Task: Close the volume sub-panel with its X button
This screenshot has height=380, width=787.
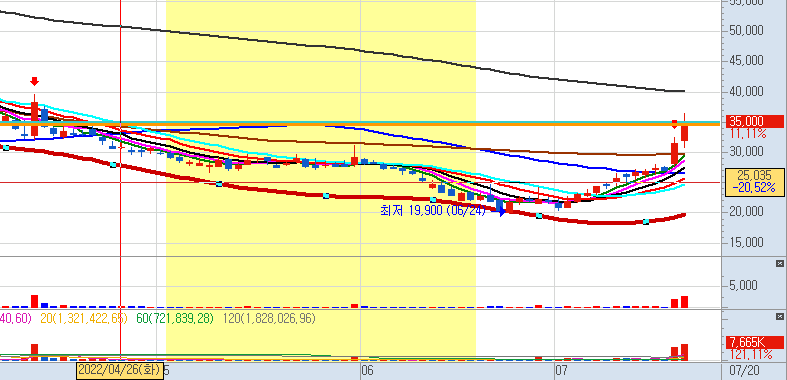Action: click(x=779, y=264)
